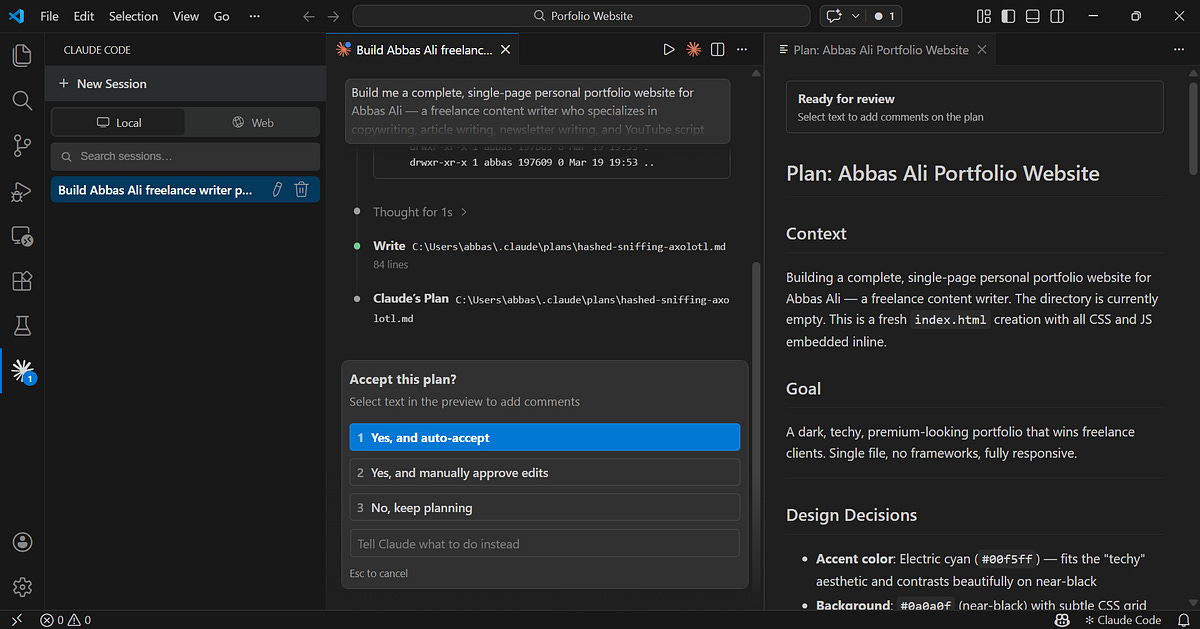Click Claude Code in the status bar
1200x629 pixels.
coord(1122,620)
